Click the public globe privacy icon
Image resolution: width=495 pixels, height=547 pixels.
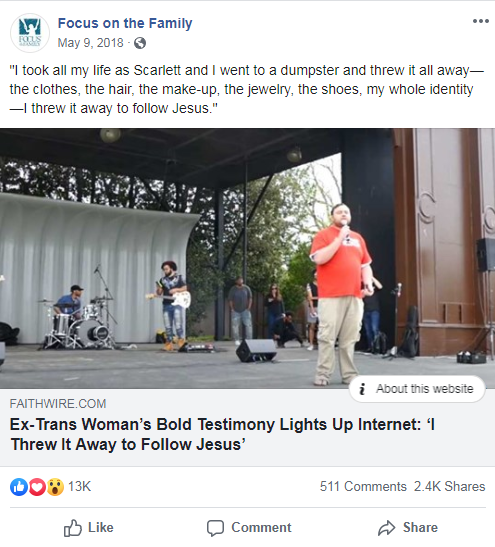140,43
